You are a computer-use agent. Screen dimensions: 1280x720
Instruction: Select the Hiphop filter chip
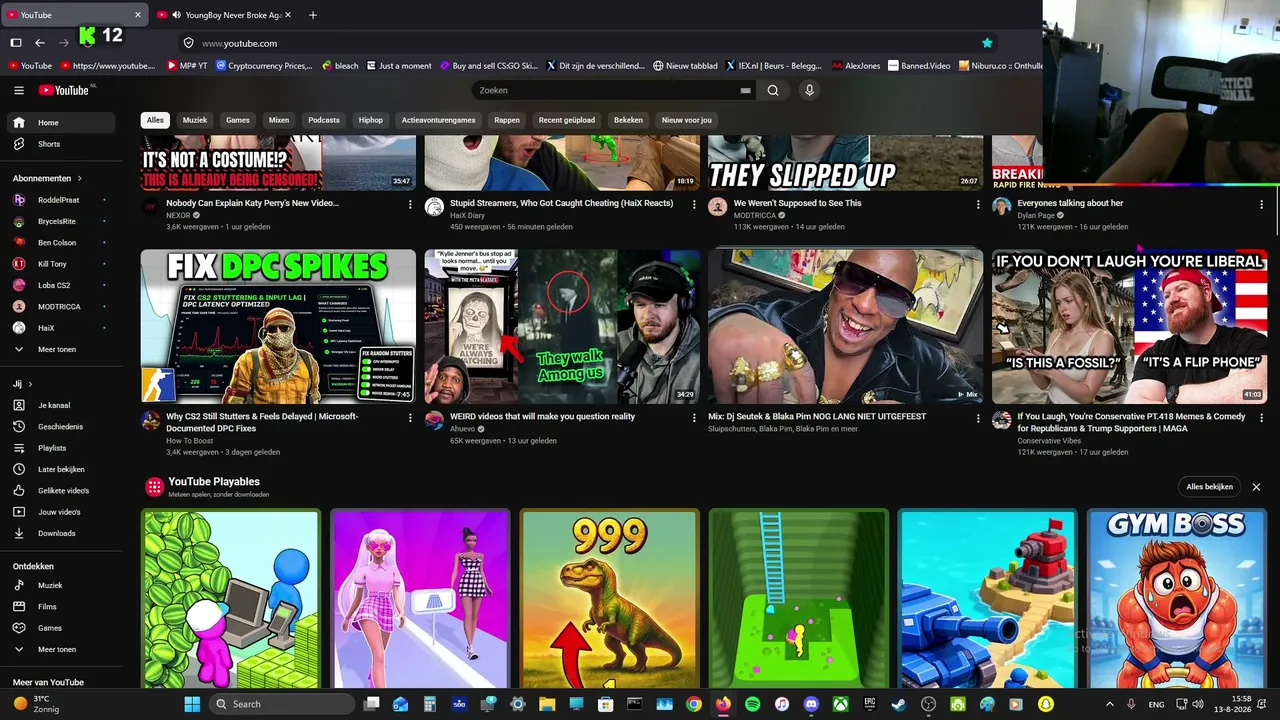click(x=371, y=120)
